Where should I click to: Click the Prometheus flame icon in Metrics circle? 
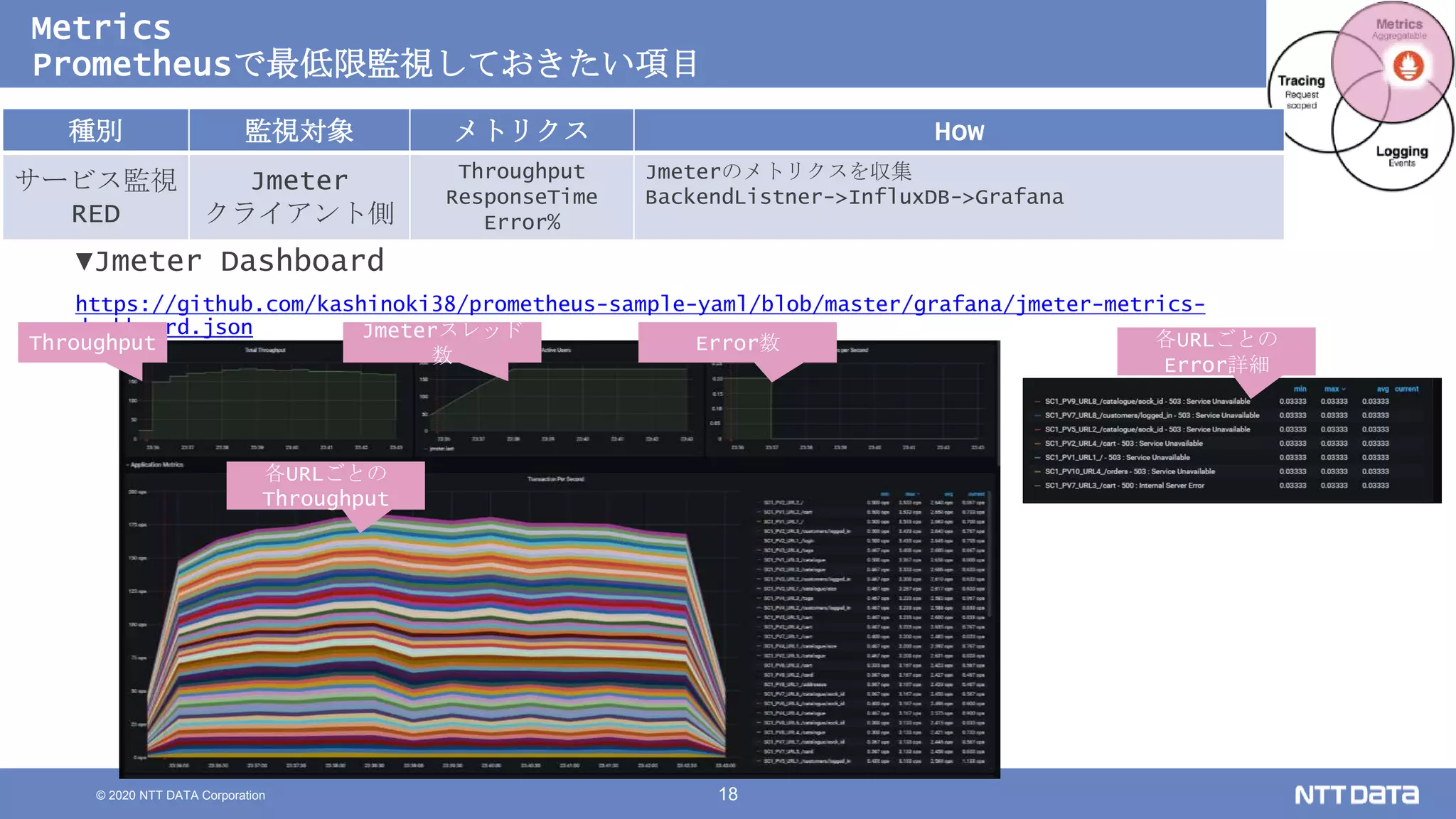tap(1408, 67)
